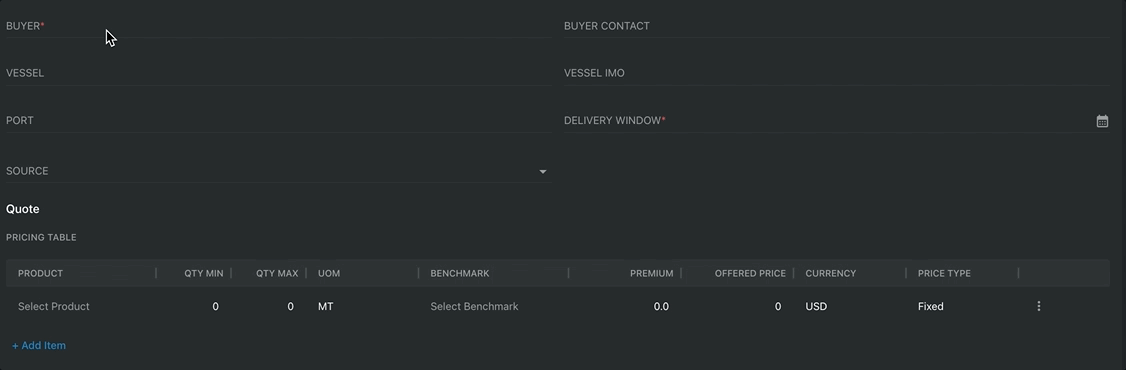Change the MT unit of measure
This screenshot has width=1126, height=370.
pos(326,306)
